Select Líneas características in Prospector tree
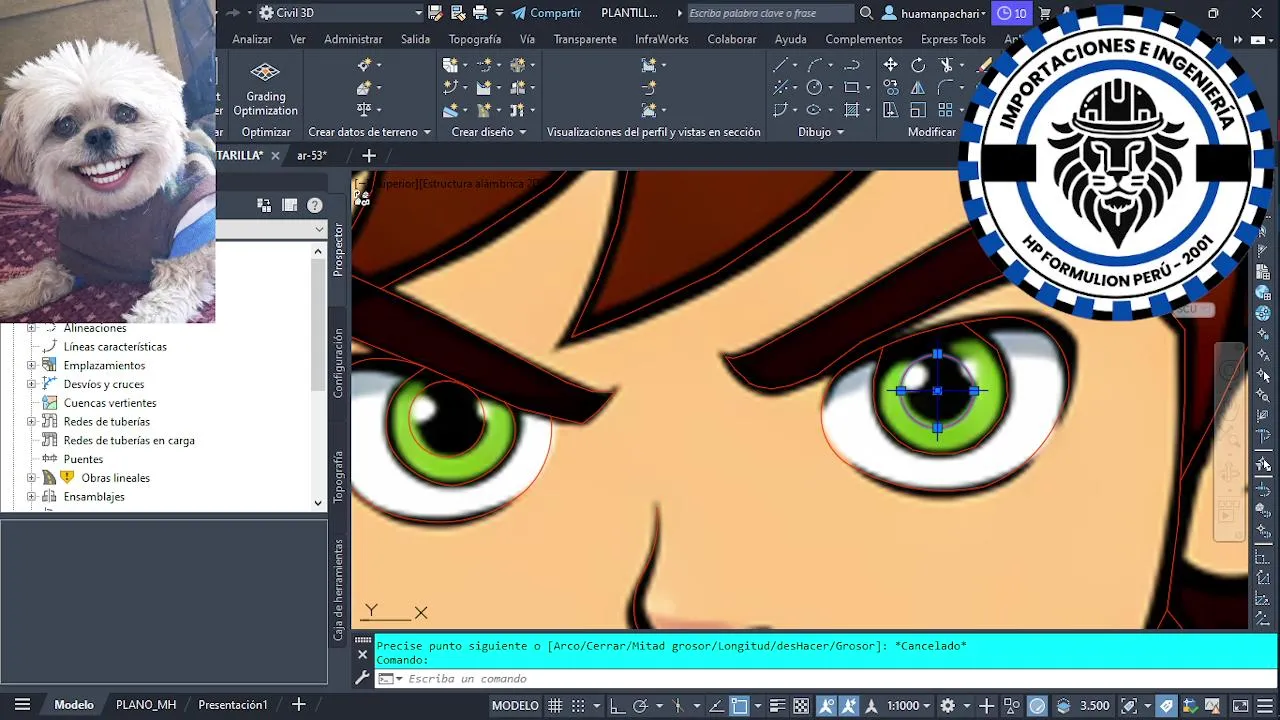This screenshot has width=1280, height=720. point(115,347)
